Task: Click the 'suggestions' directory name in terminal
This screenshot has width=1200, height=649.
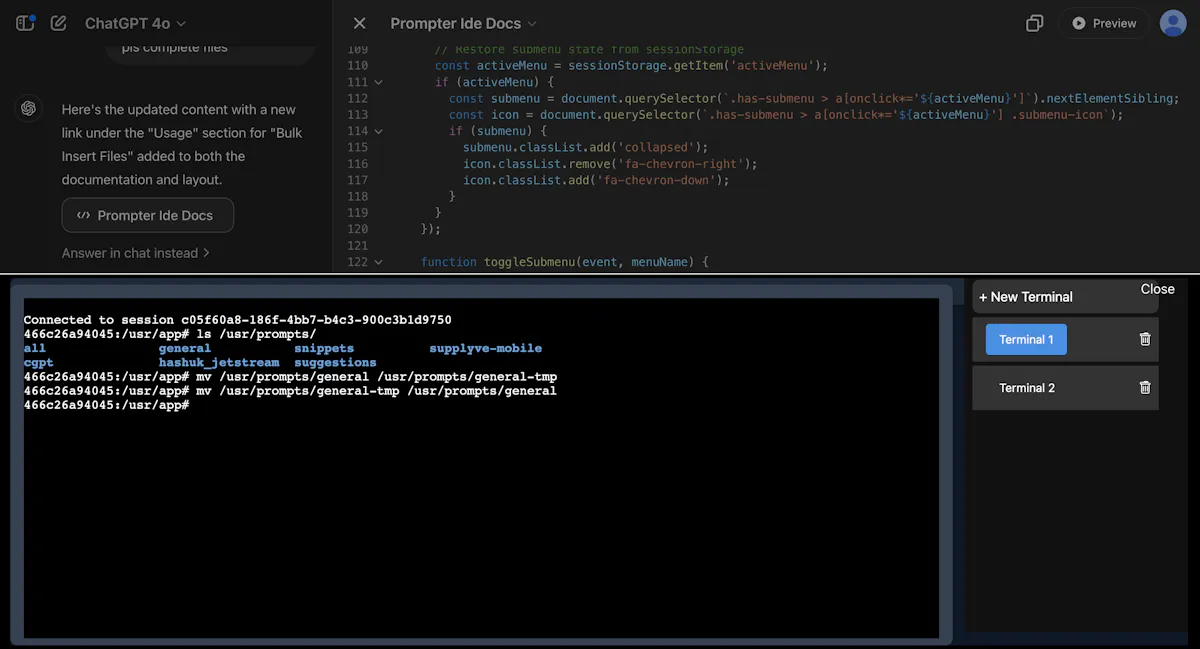Action: (x=335, y=362)
